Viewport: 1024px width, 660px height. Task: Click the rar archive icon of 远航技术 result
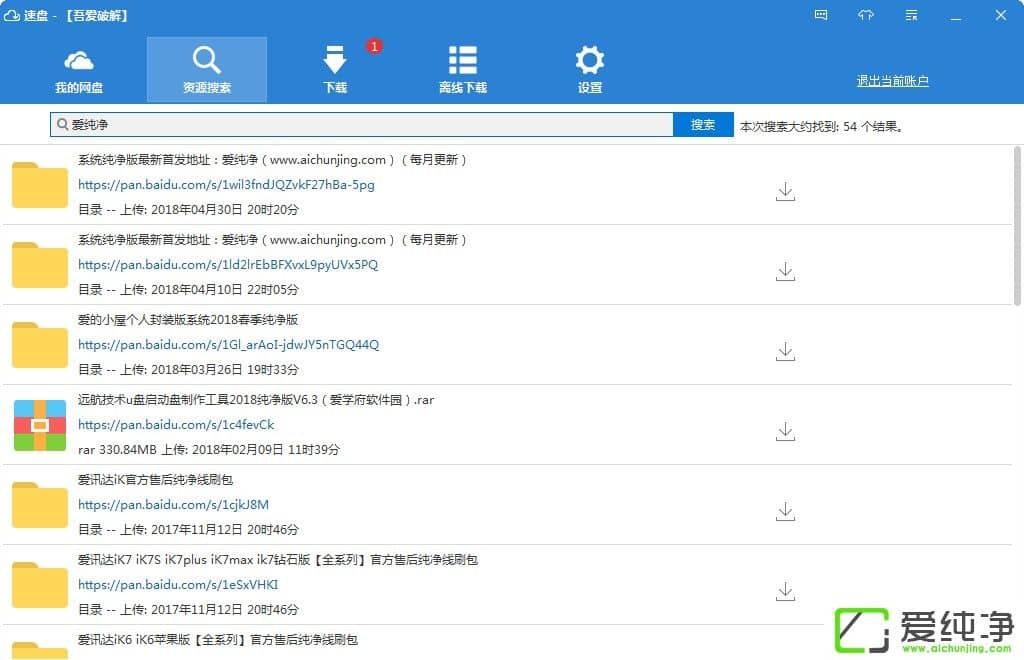[x=39, y=425]
